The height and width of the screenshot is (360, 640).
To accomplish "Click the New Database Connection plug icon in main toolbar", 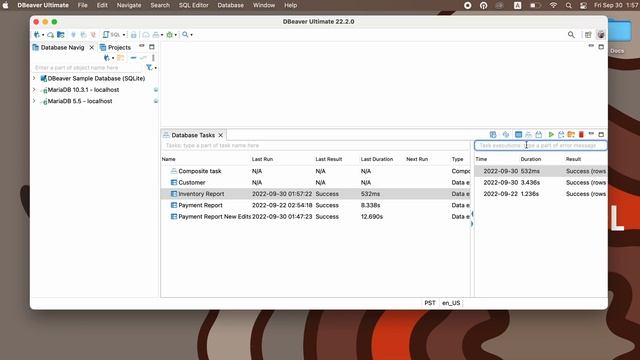I will click(x=37, y=35).
